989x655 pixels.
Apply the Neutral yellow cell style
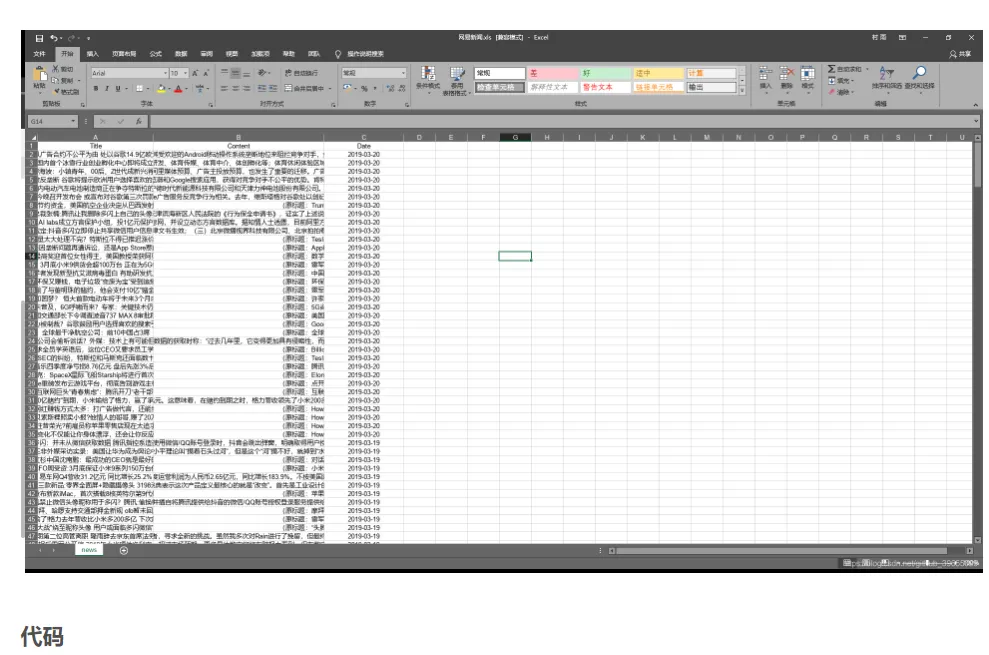point(658,74)
